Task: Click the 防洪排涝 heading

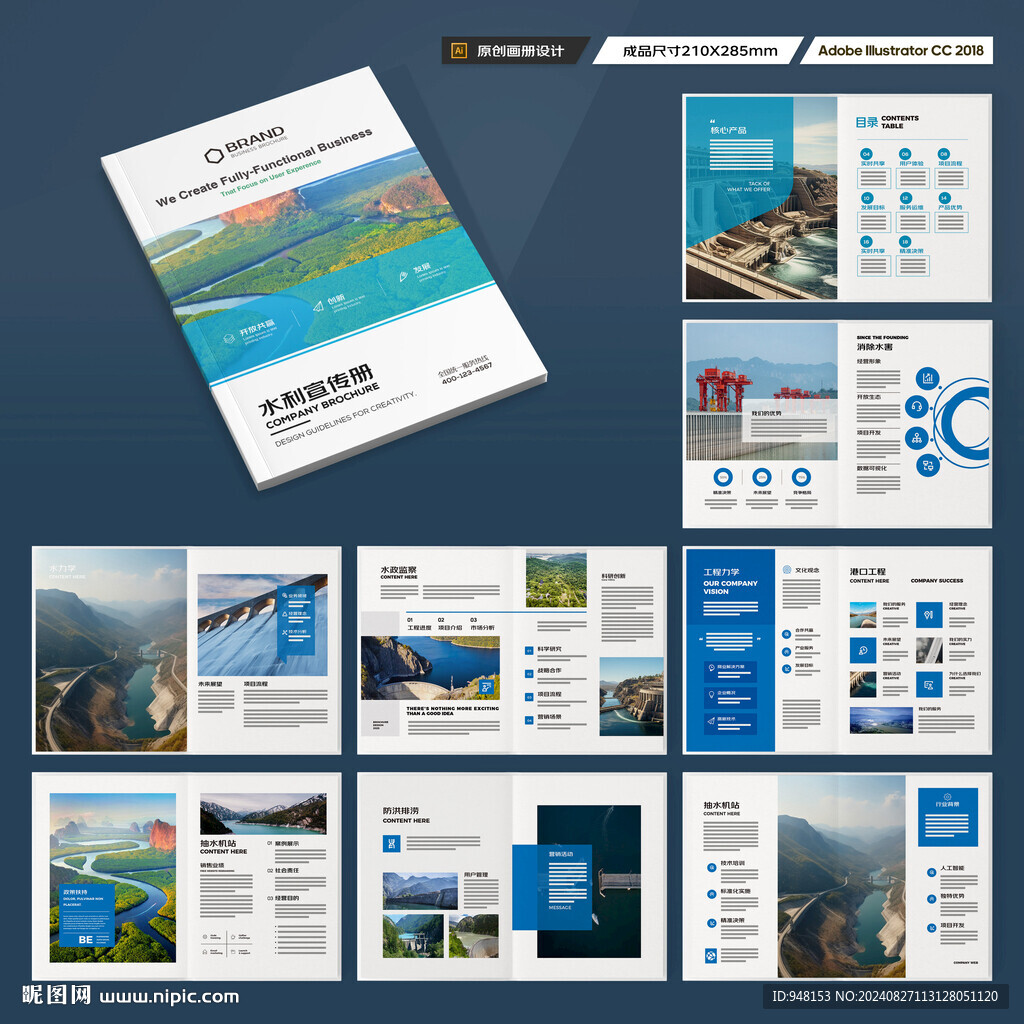Action: [400, 810]
